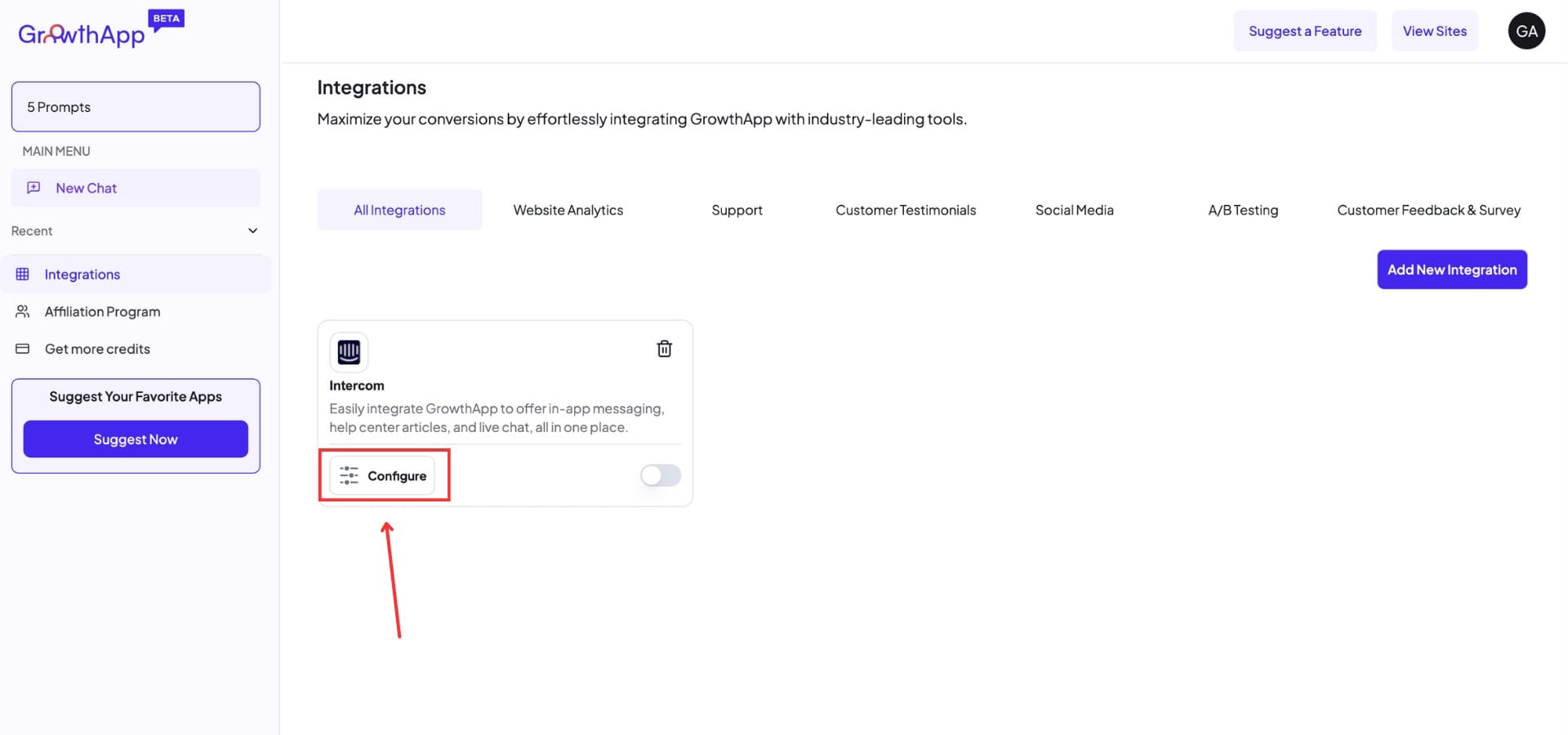Click the MAIN MENU label

click(56, 151)
